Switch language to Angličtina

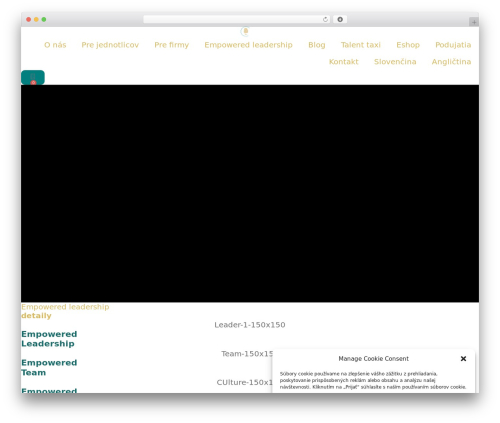tap(451, 62)
